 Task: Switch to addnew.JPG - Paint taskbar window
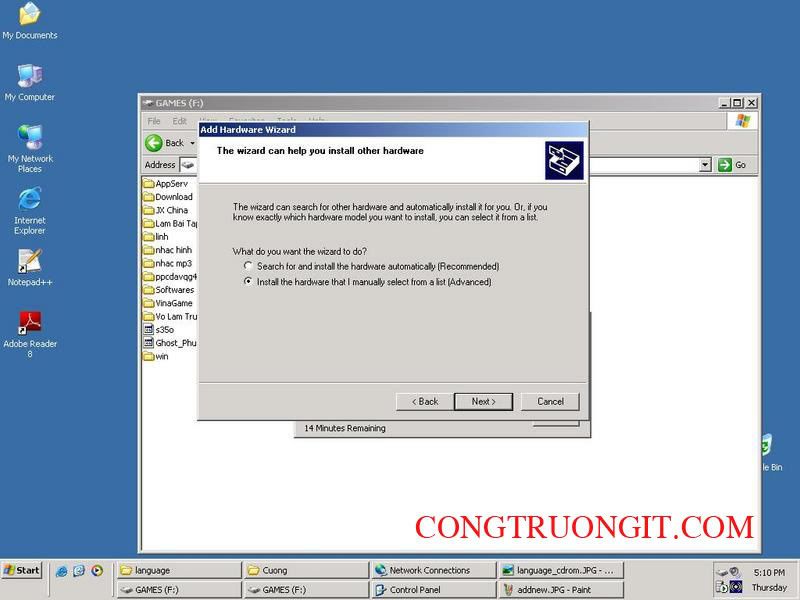tap(561, 590)
